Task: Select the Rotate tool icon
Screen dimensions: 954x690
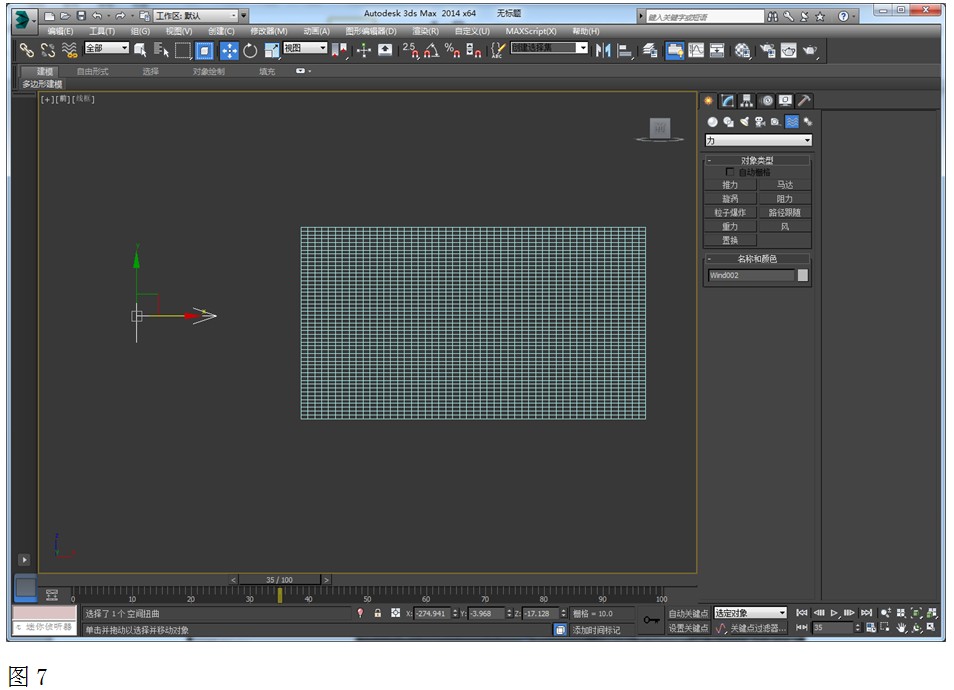Action: [x=250, y=51]
